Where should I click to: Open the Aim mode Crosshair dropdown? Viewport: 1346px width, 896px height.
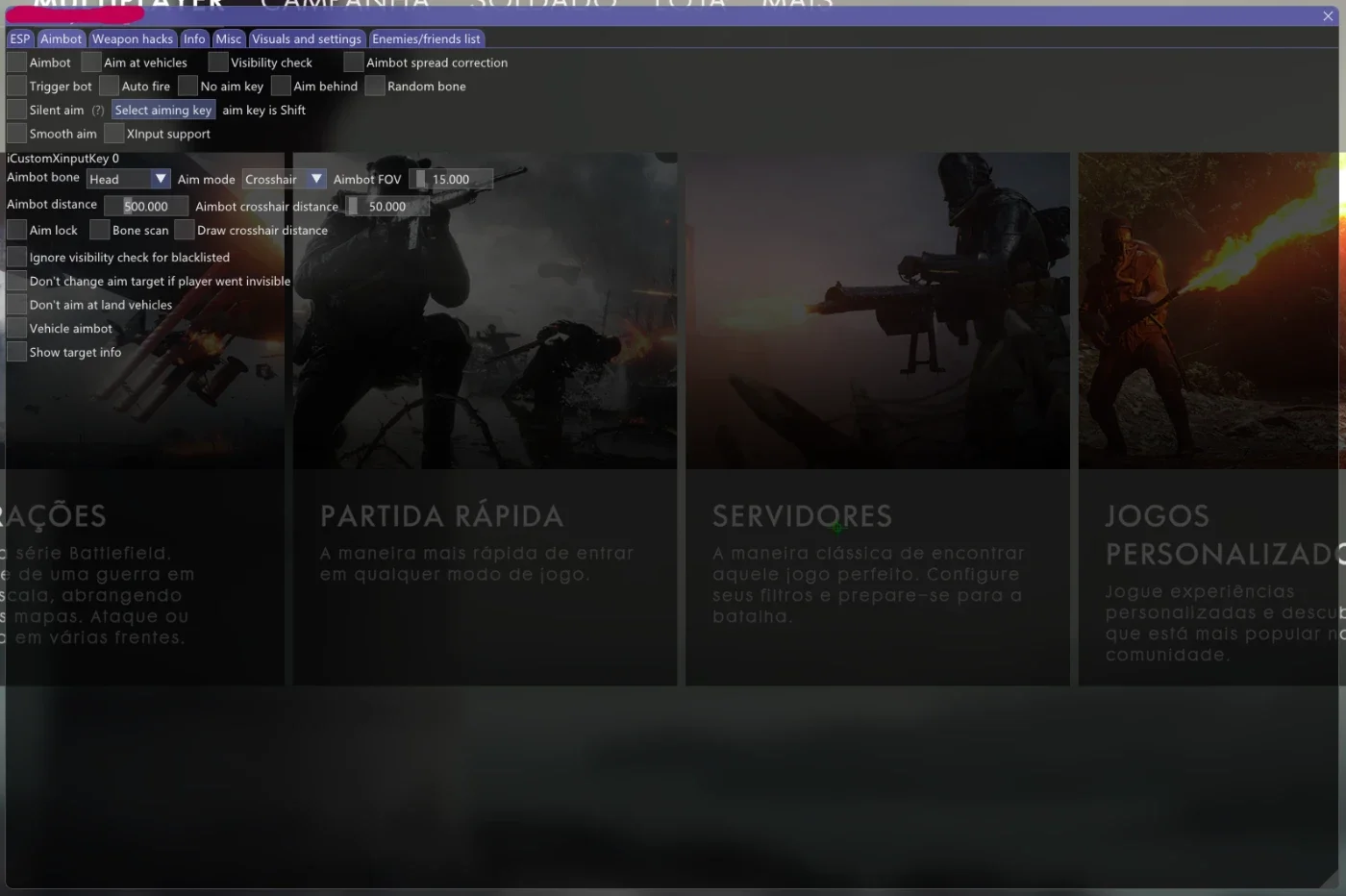pyautogui.click(x=284, y=179)
